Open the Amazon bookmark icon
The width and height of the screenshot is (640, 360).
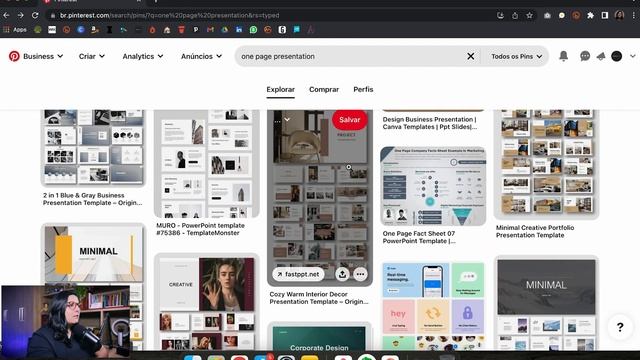tap(95, 30)
